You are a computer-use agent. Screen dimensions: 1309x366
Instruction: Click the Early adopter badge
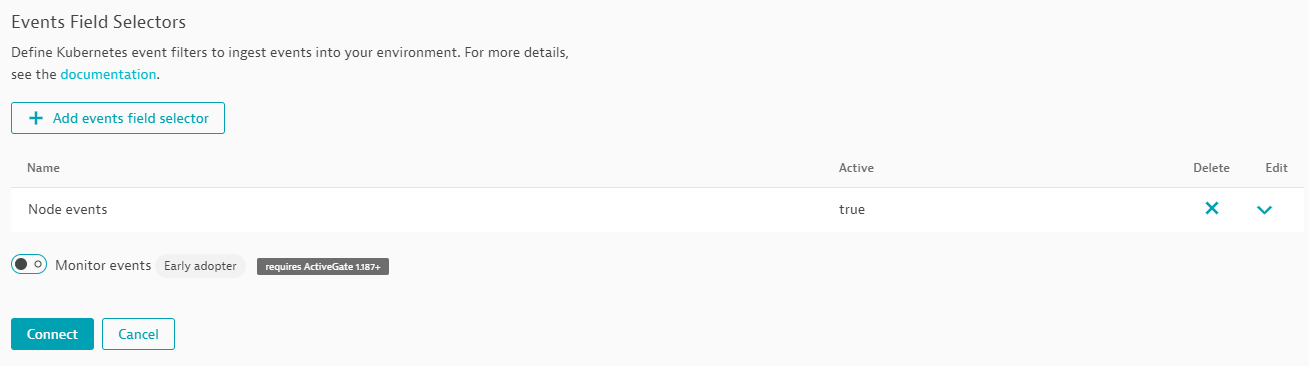click(x=200, y=266)
